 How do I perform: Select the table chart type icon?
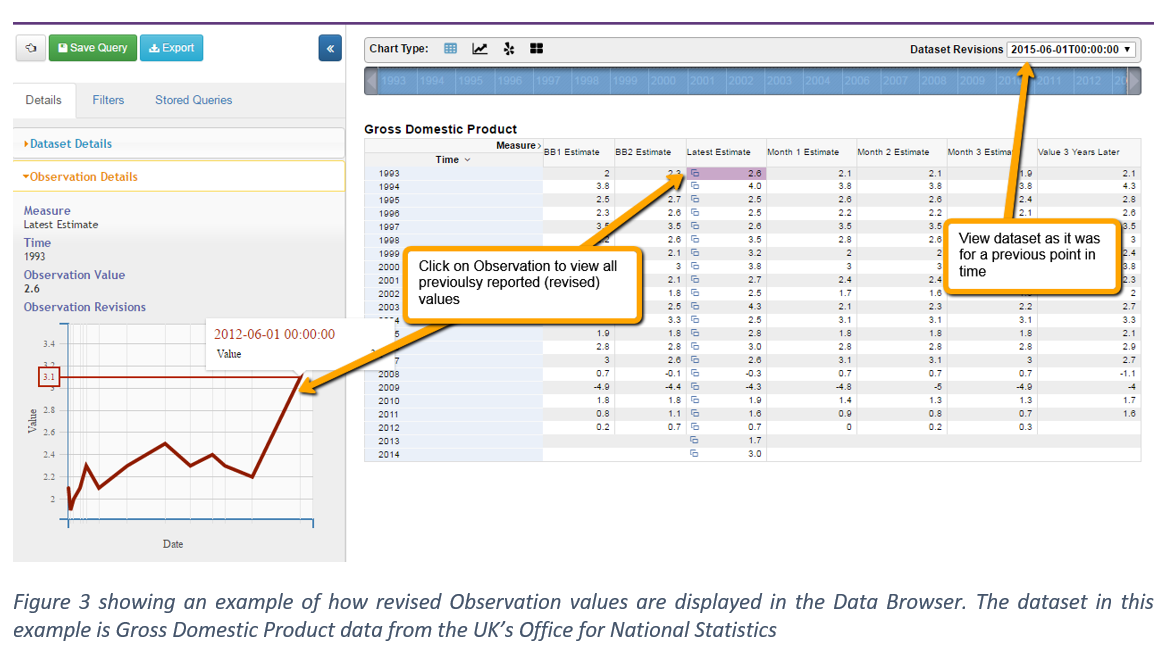[x=450, y=49]
